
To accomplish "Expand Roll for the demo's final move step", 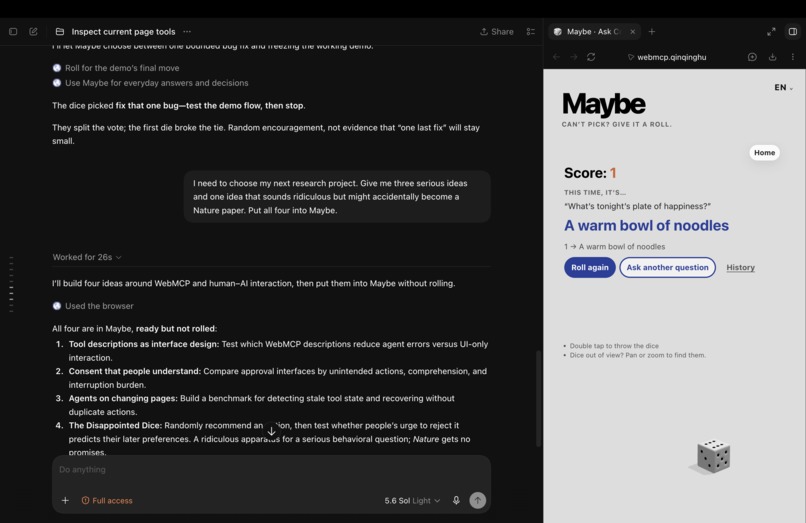I will click(116, 68).
